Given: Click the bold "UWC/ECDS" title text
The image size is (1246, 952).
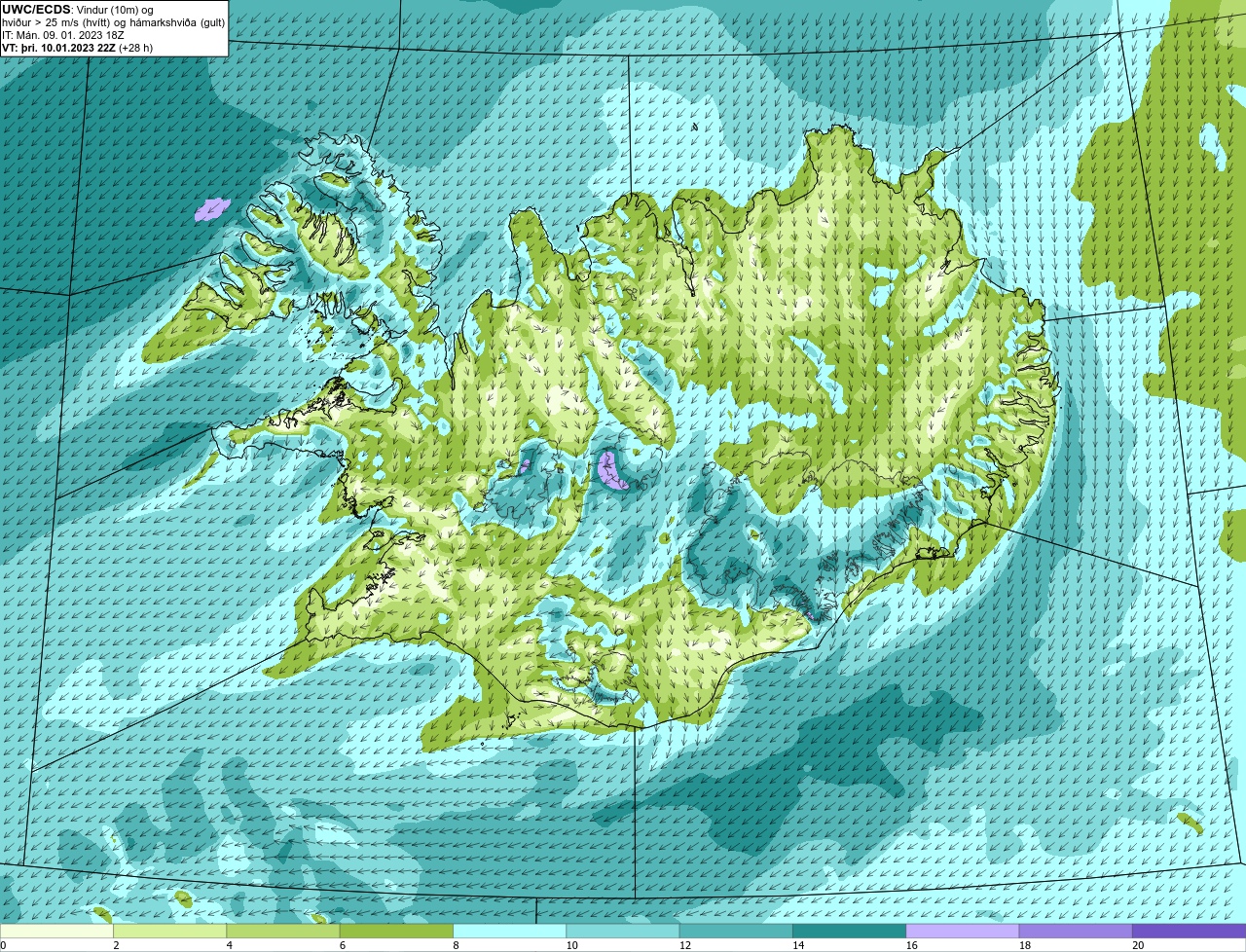Looking at the screenshot, I should (36, 10).
